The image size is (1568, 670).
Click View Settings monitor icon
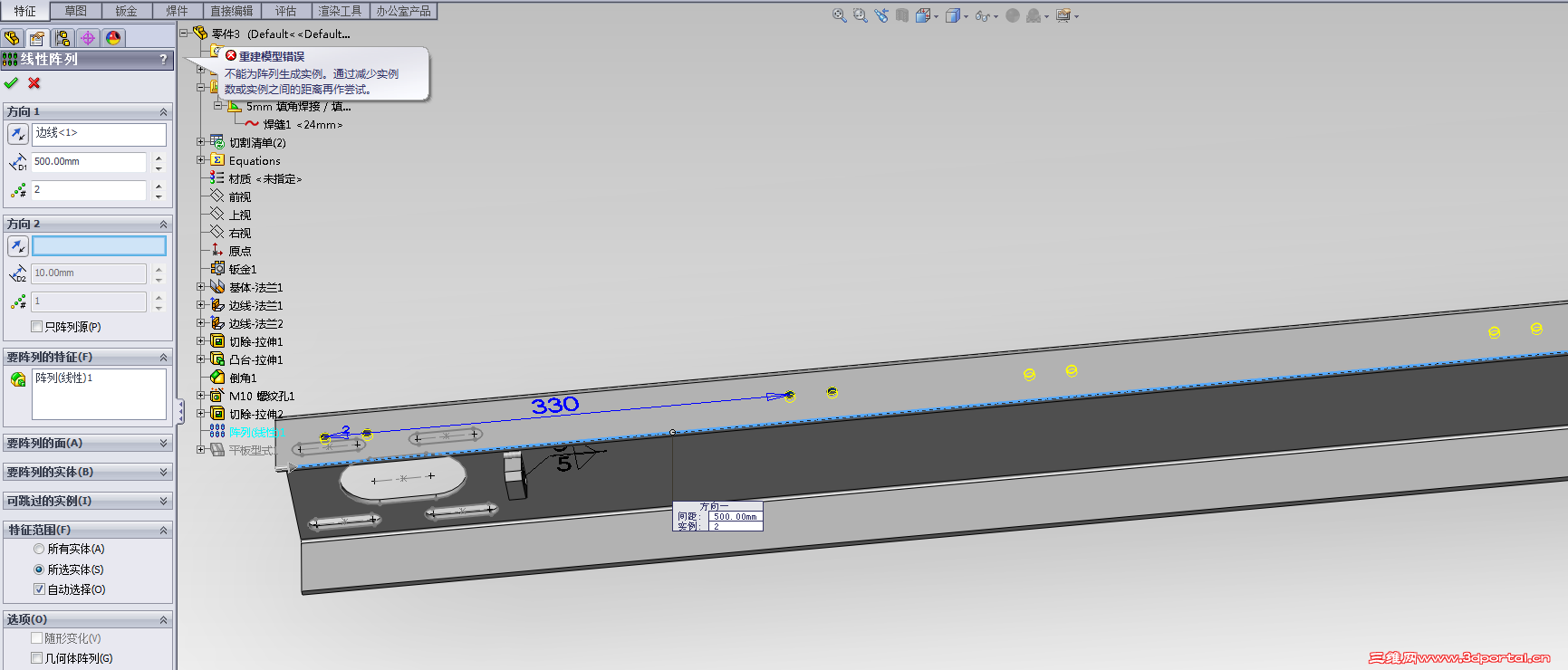pos(1063,15)
